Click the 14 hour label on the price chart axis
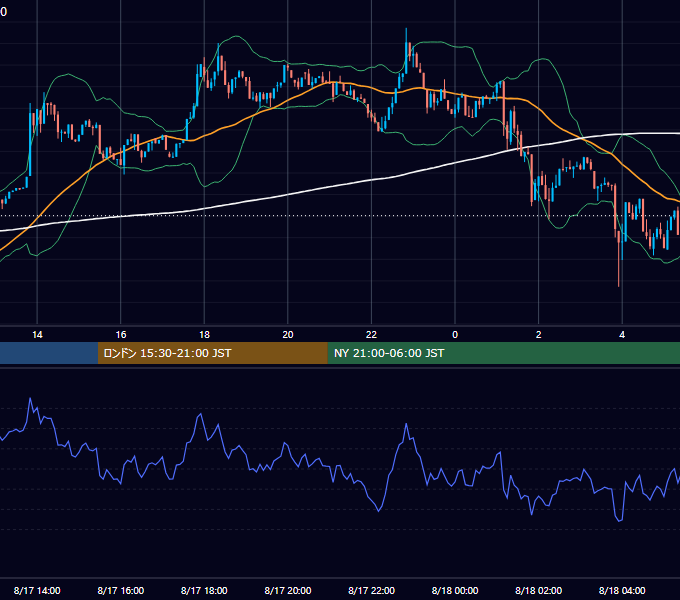This screenshot has width=680, height=600. pos(37,335)
